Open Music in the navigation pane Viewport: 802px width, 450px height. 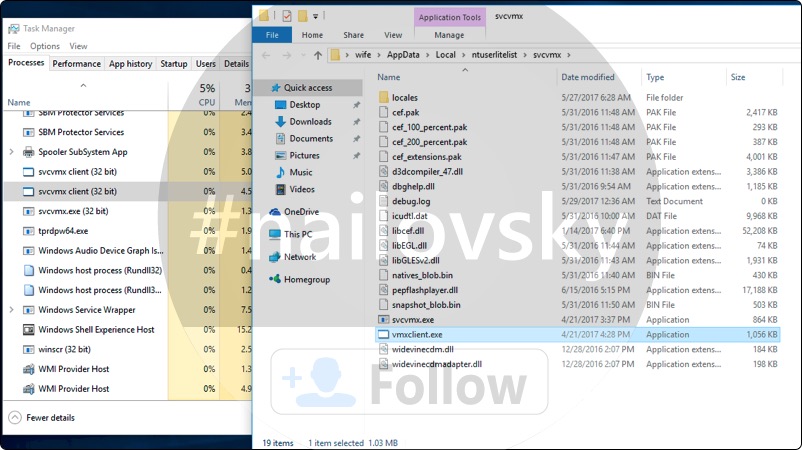click(x=301, y=172)
